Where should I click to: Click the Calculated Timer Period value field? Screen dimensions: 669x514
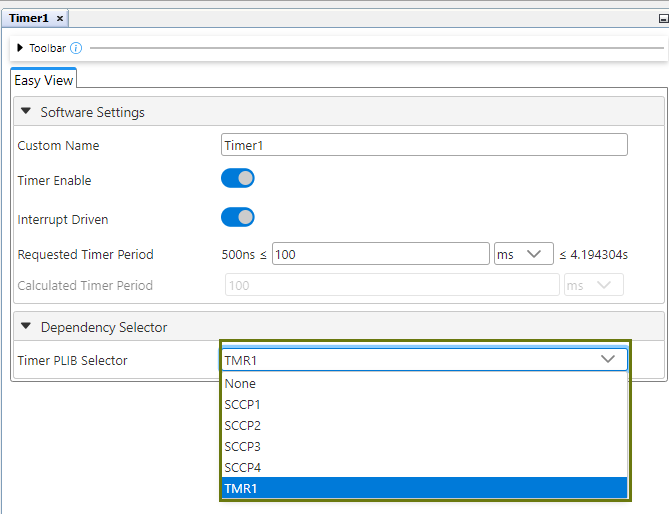click(392, 285)
